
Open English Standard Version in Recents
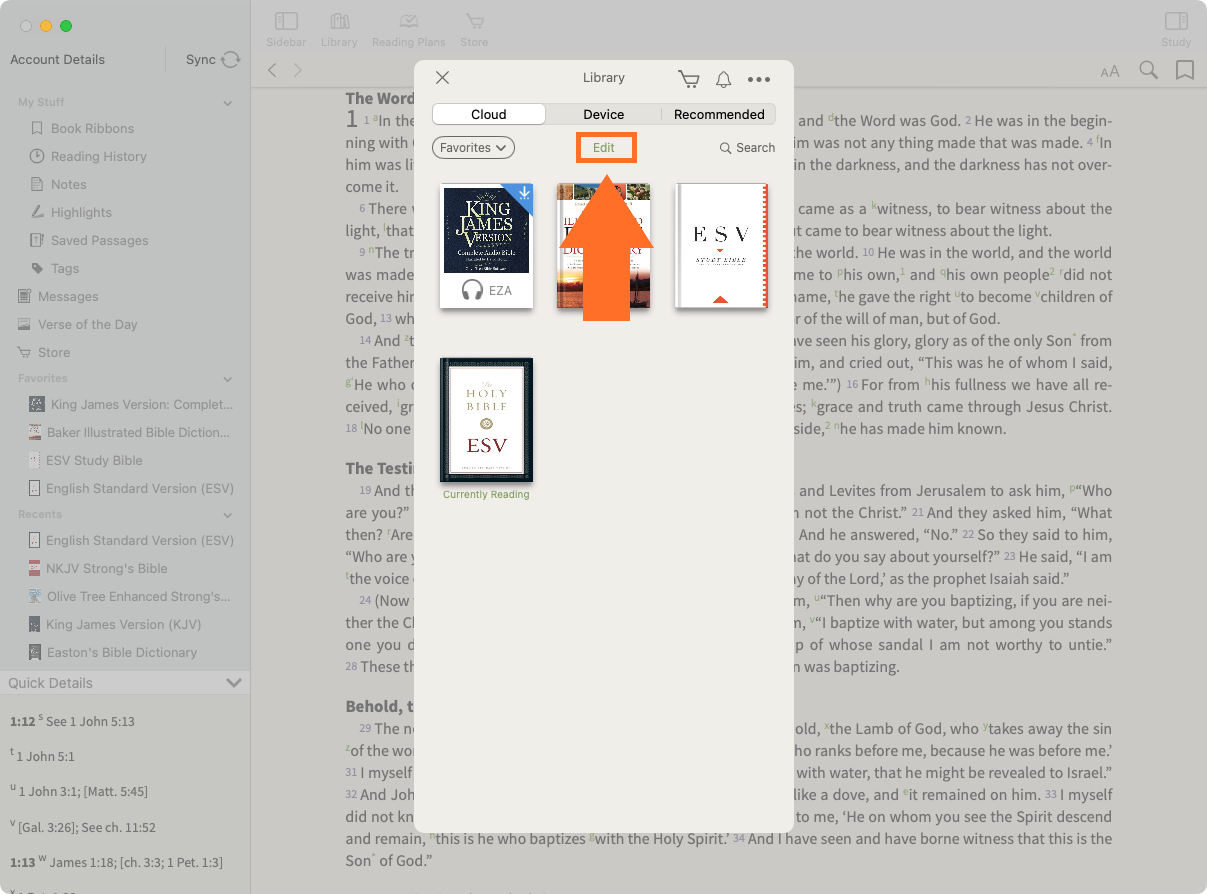pyautogui.click(x=131, y=540)
